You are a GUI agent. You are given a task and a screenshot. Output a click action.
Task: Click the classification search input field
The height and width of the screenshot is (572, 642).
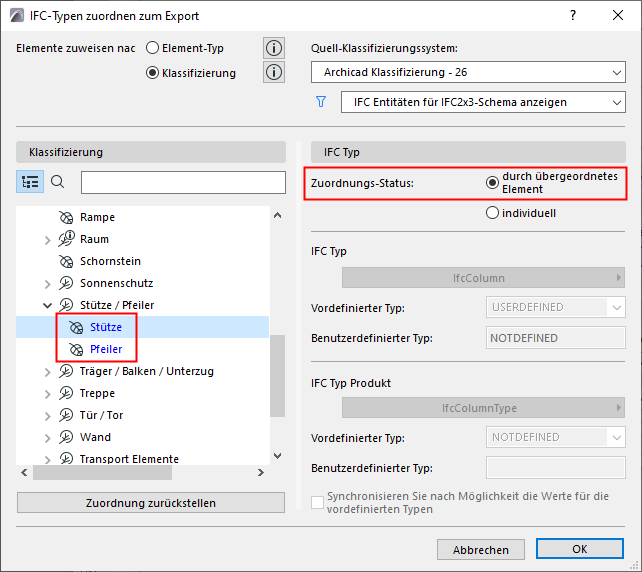[x=183, y=182]
